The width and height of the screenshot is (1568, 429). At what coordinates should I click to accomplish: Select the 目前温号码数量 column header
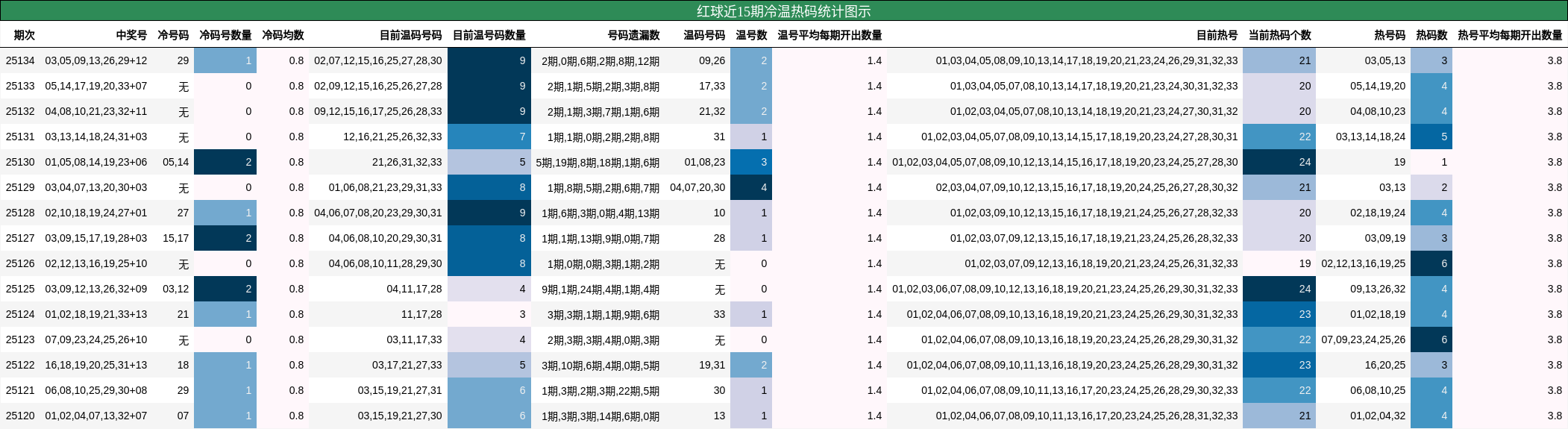(x=489, y=35)
